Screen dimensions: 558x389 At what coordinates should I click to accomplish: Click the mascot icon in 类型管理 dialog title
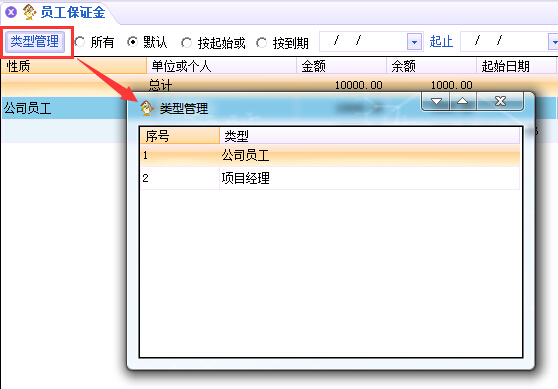coord(146,108)
